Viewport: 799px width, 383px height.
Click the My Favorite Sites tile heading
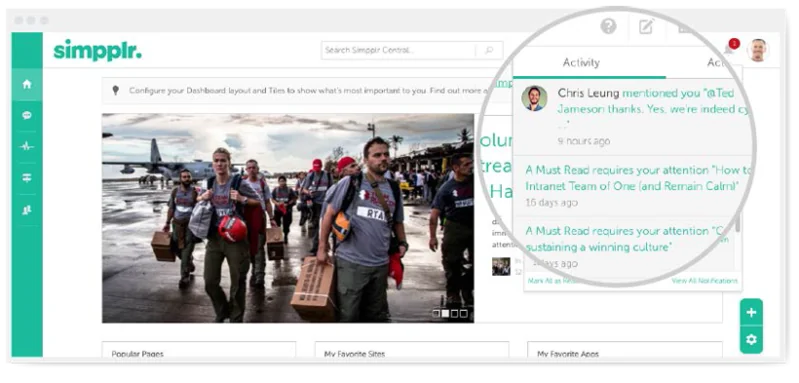pyautogui.click(x=355, y=354)
